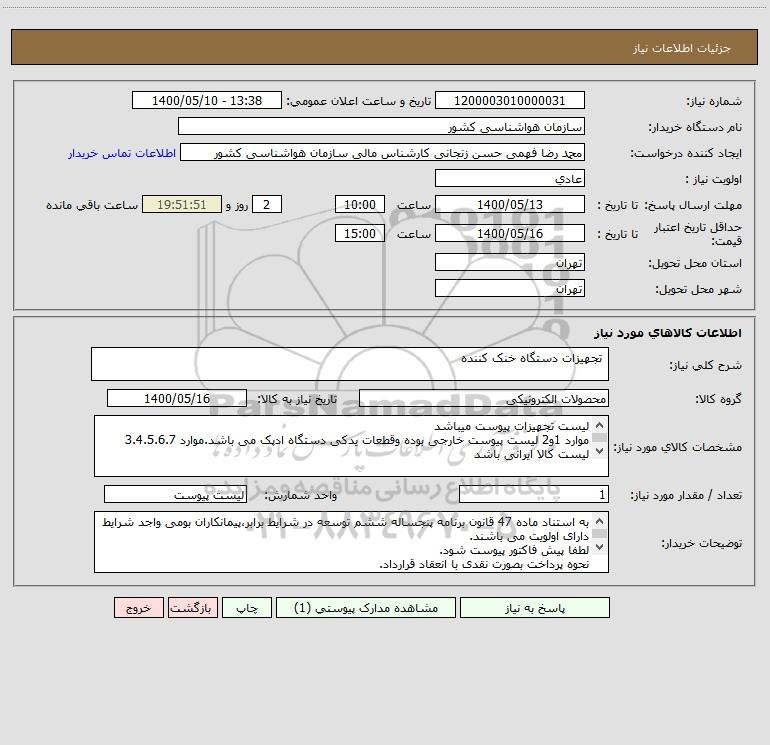Screen dimensions: 770x745
Task: Click the حداقل تاریخ اعتبار قیمت label
Action: 698,234
